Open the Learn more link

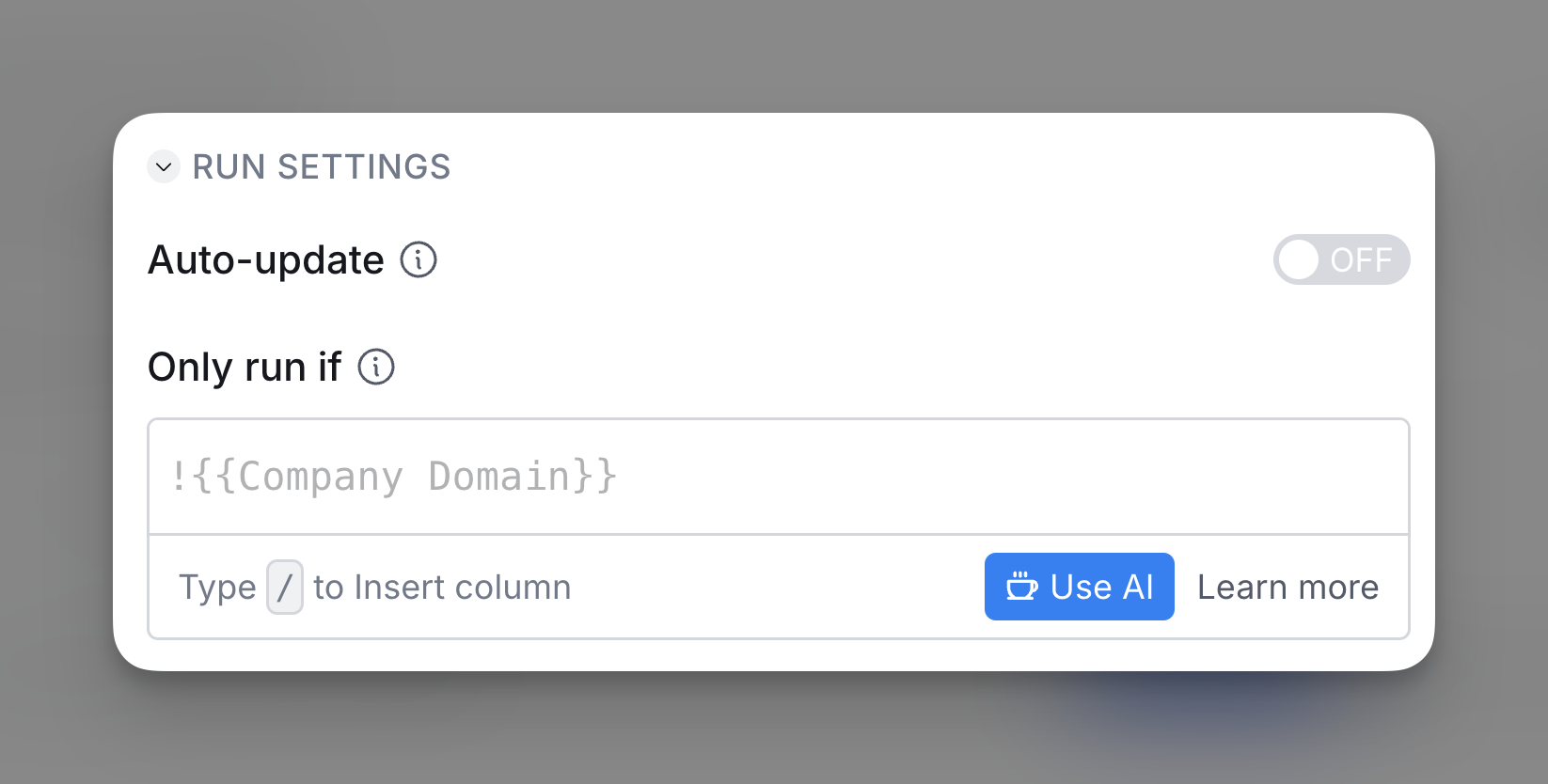(1287, 588)
